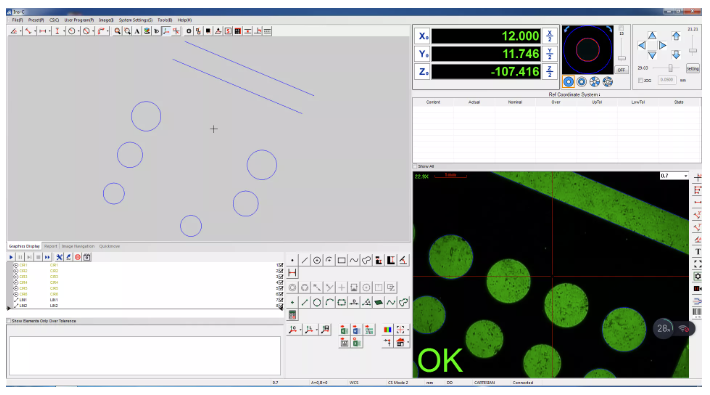The height and width of the screenshot is (395, 710).
Task: Click the red H distance icon
Action: click(x=293, y=273)
